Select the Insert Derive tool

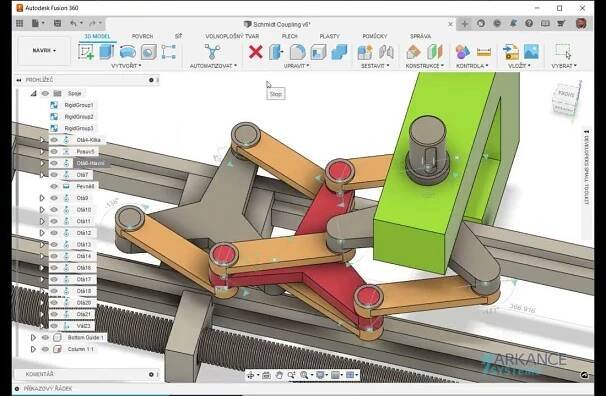(x=511, y=52)
